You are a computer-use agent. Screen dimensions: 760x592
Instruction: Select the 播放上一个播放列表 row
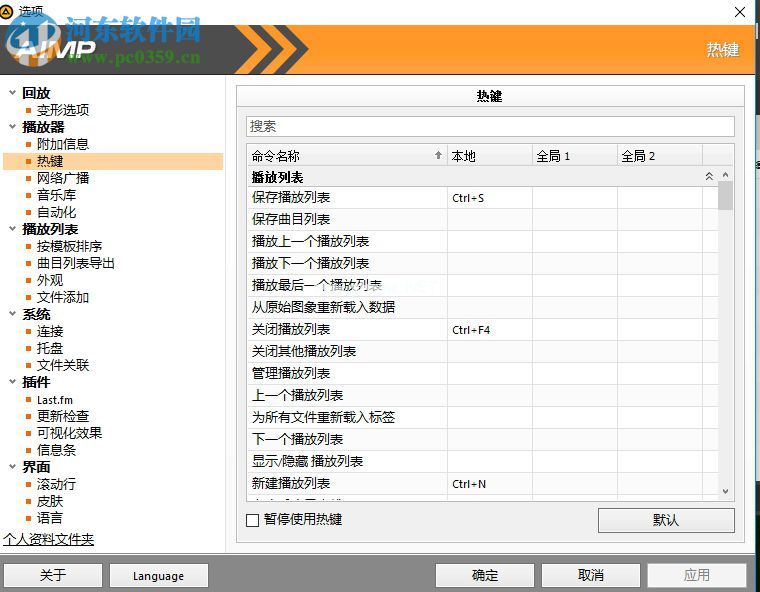click(x=482, y=241)
